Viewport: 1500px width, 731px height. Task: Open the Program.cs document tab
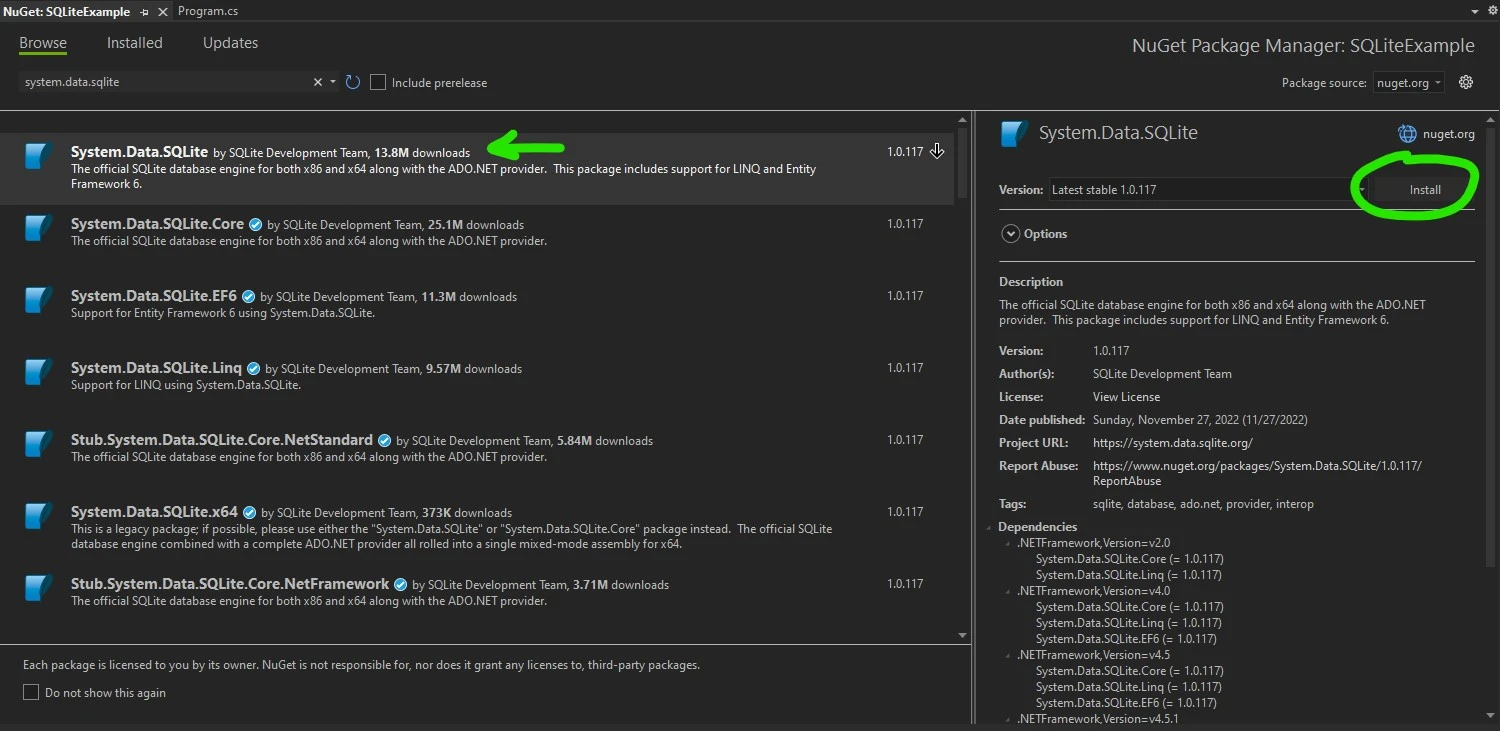click(x=208, y=11)
